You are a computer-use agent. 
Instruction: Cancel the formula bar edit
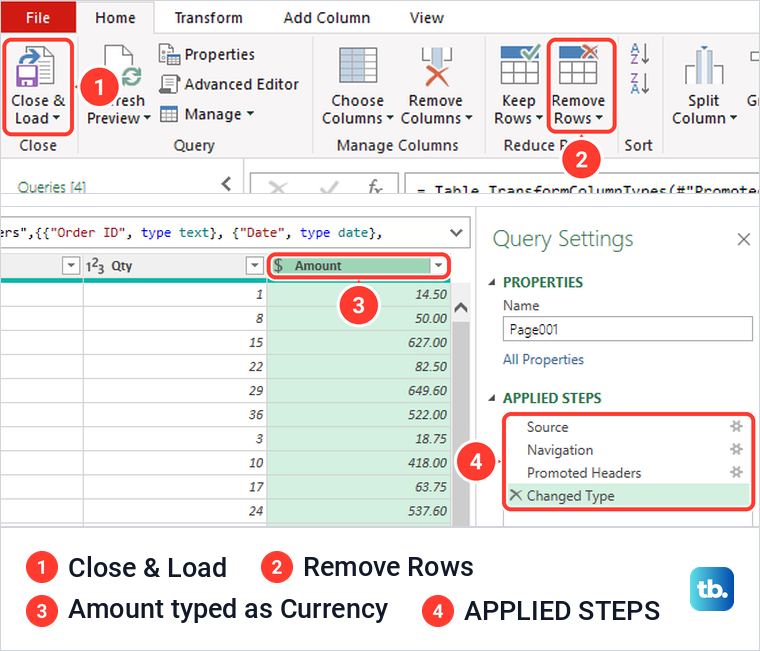278,187
